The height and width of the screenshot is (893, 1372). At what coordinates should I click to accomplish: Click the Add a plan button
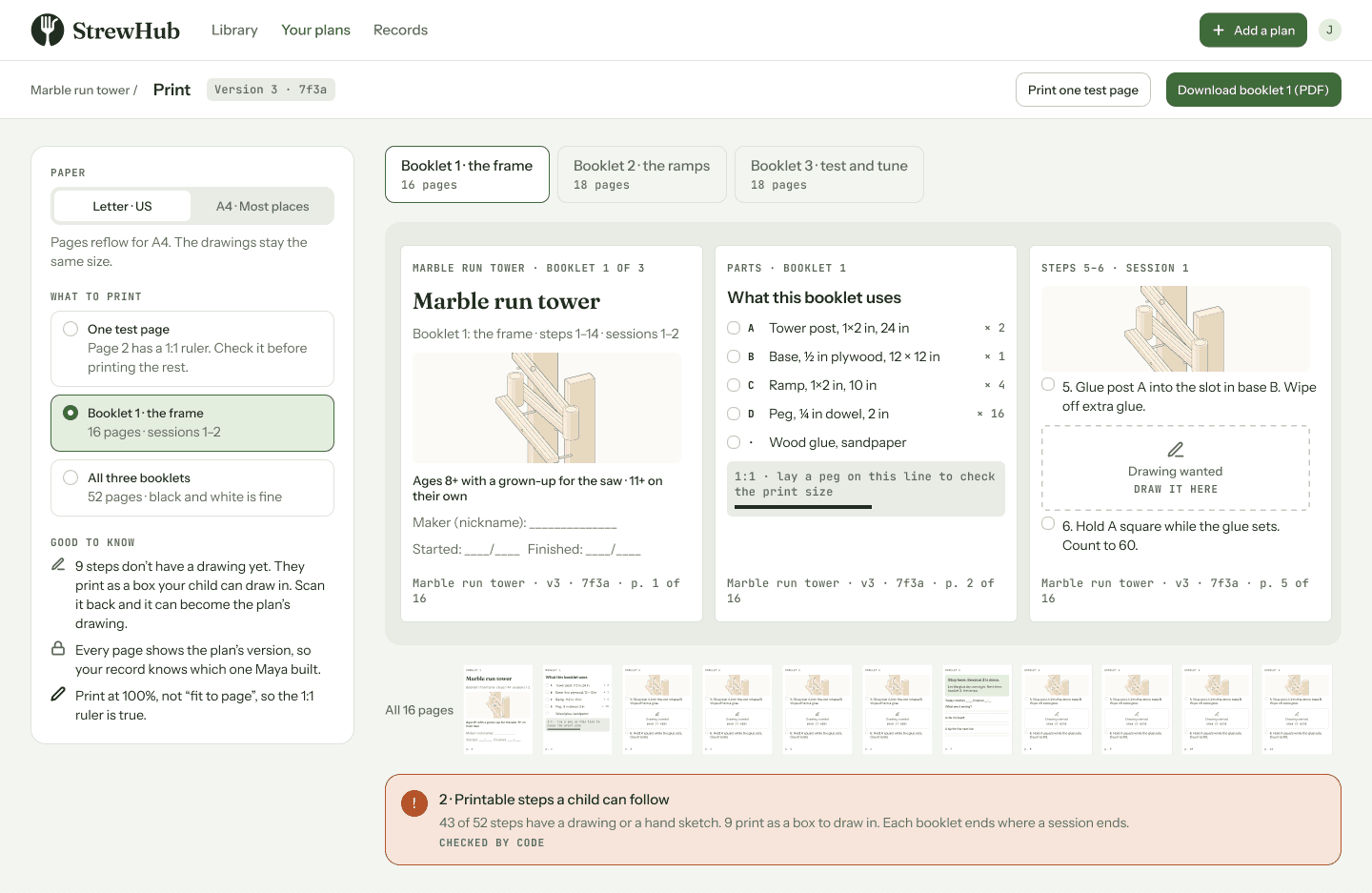[x=1253, y=30]
